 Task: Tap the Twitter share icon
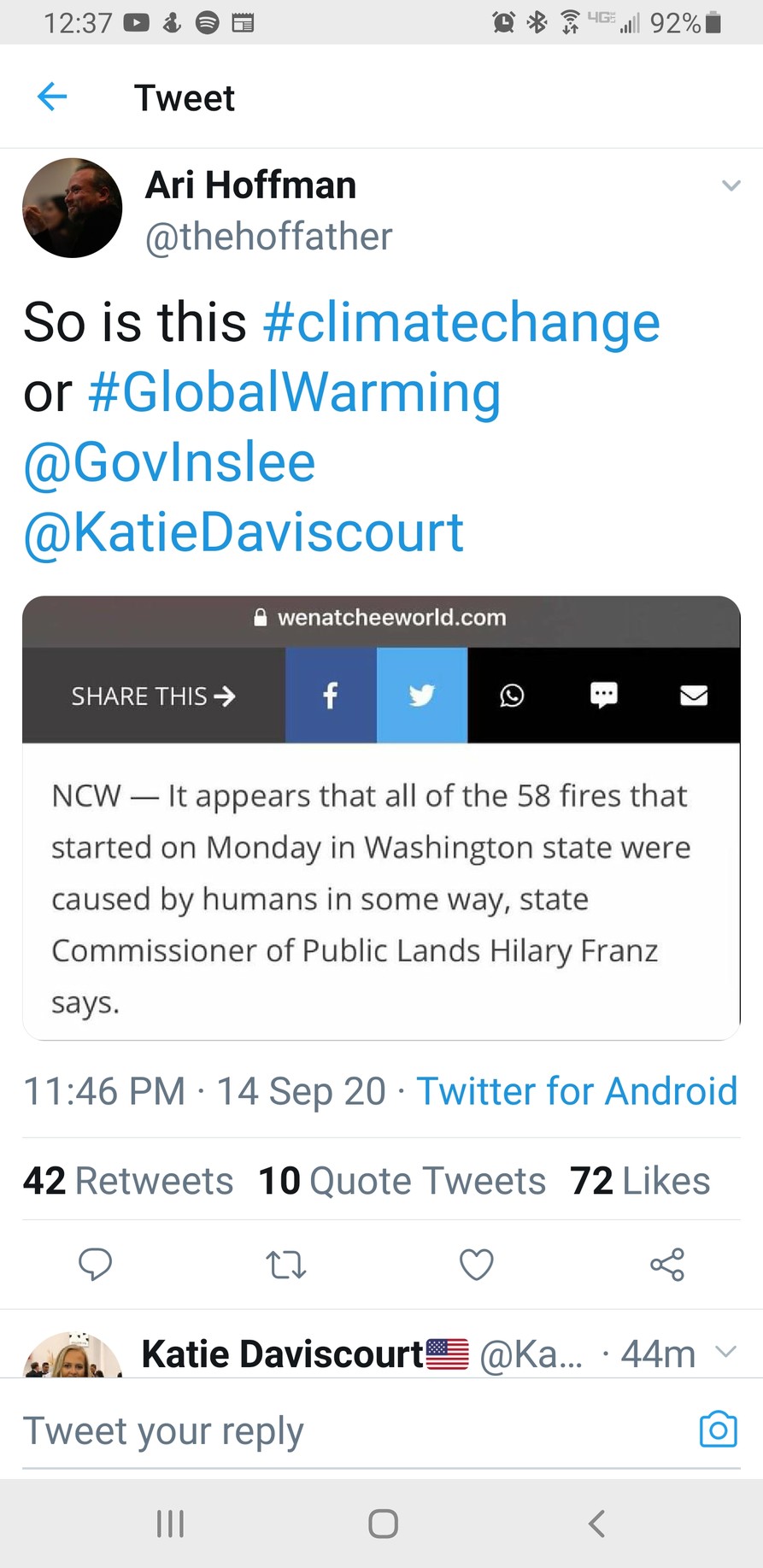tap(422, 696)
